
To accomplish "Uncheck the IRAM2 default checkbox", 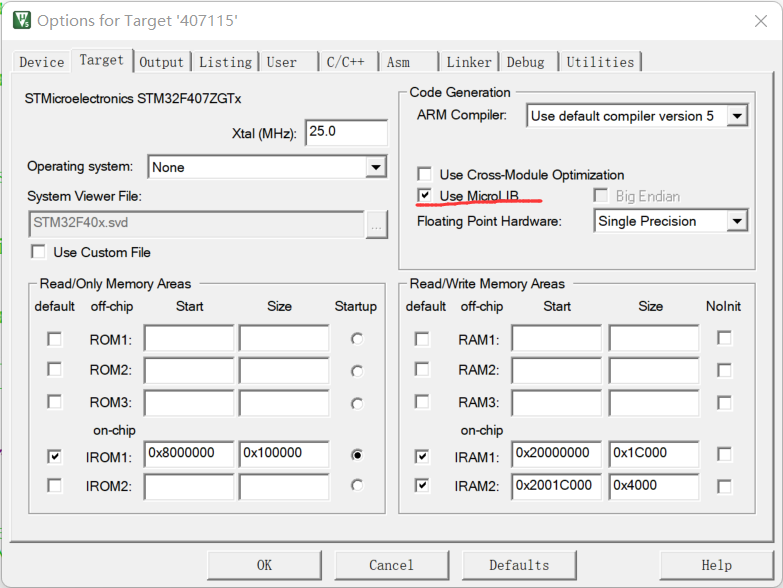I will [422, 485].
